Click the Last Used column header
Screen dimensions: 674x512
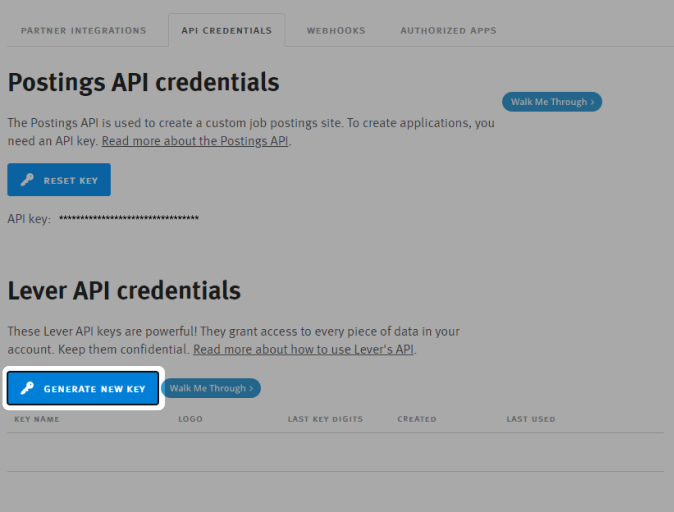point(530,419)
